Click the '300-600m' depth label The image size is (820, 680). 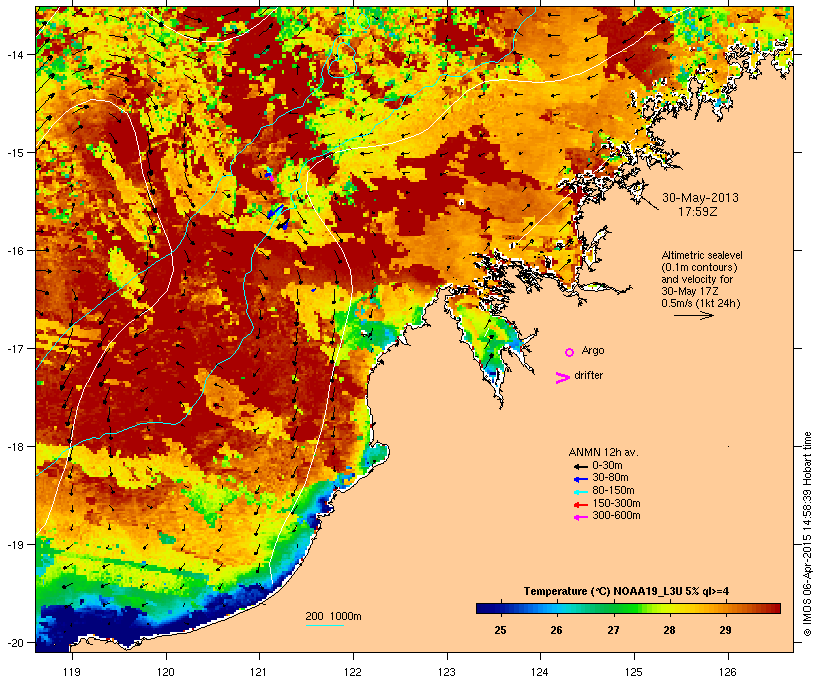coord(616,516)
